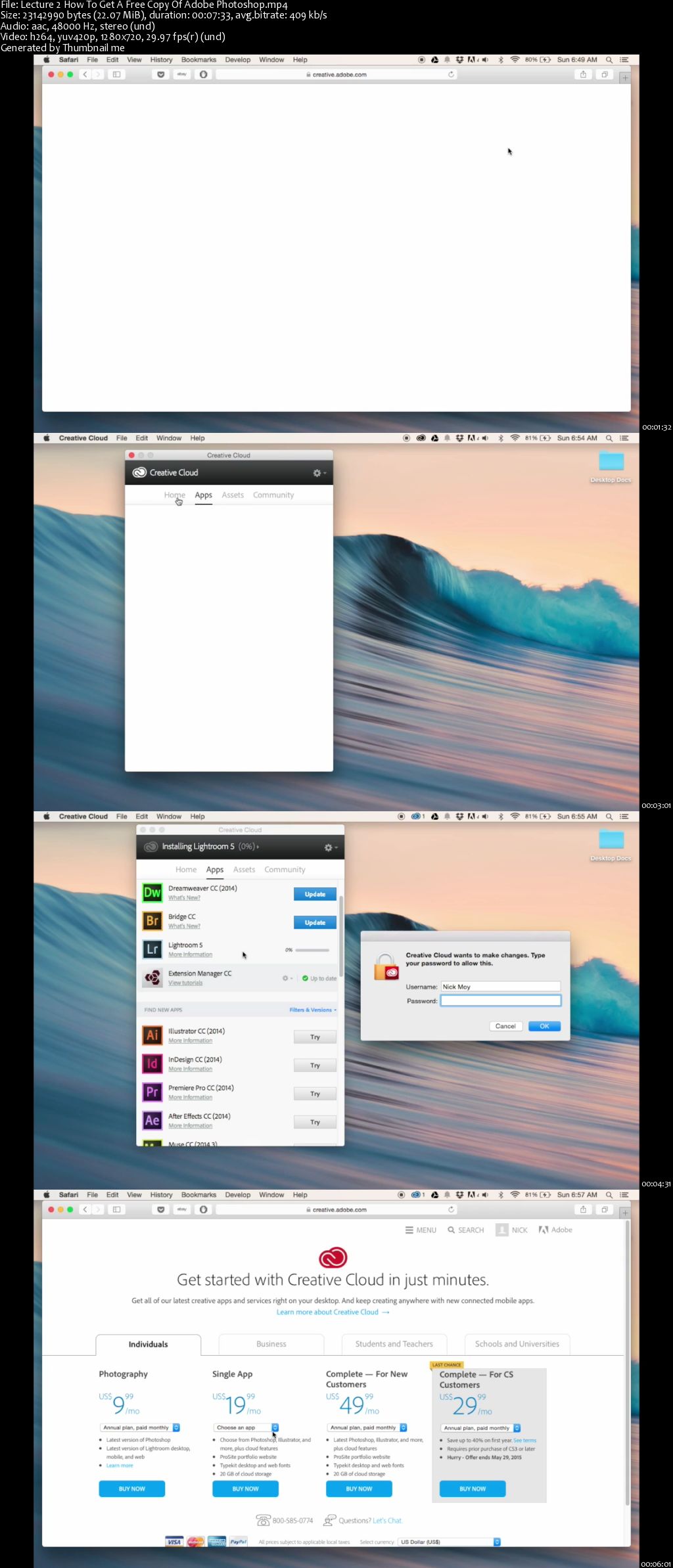673x1568 pixels.
Task: Click BUY NOW under Complete For CS Customers
Action: coord(473,1489)
